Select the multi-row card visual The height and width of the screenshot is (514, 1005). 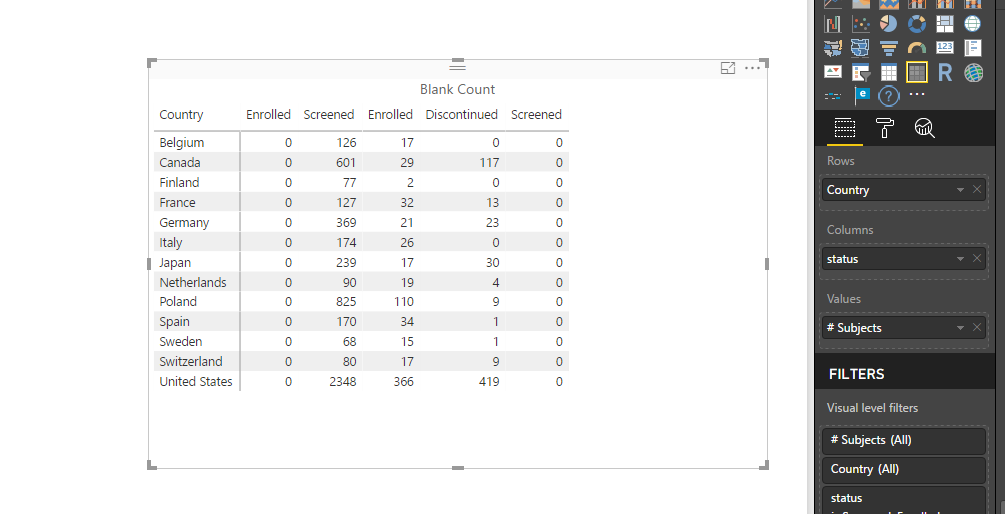click(x=973, y=48)
